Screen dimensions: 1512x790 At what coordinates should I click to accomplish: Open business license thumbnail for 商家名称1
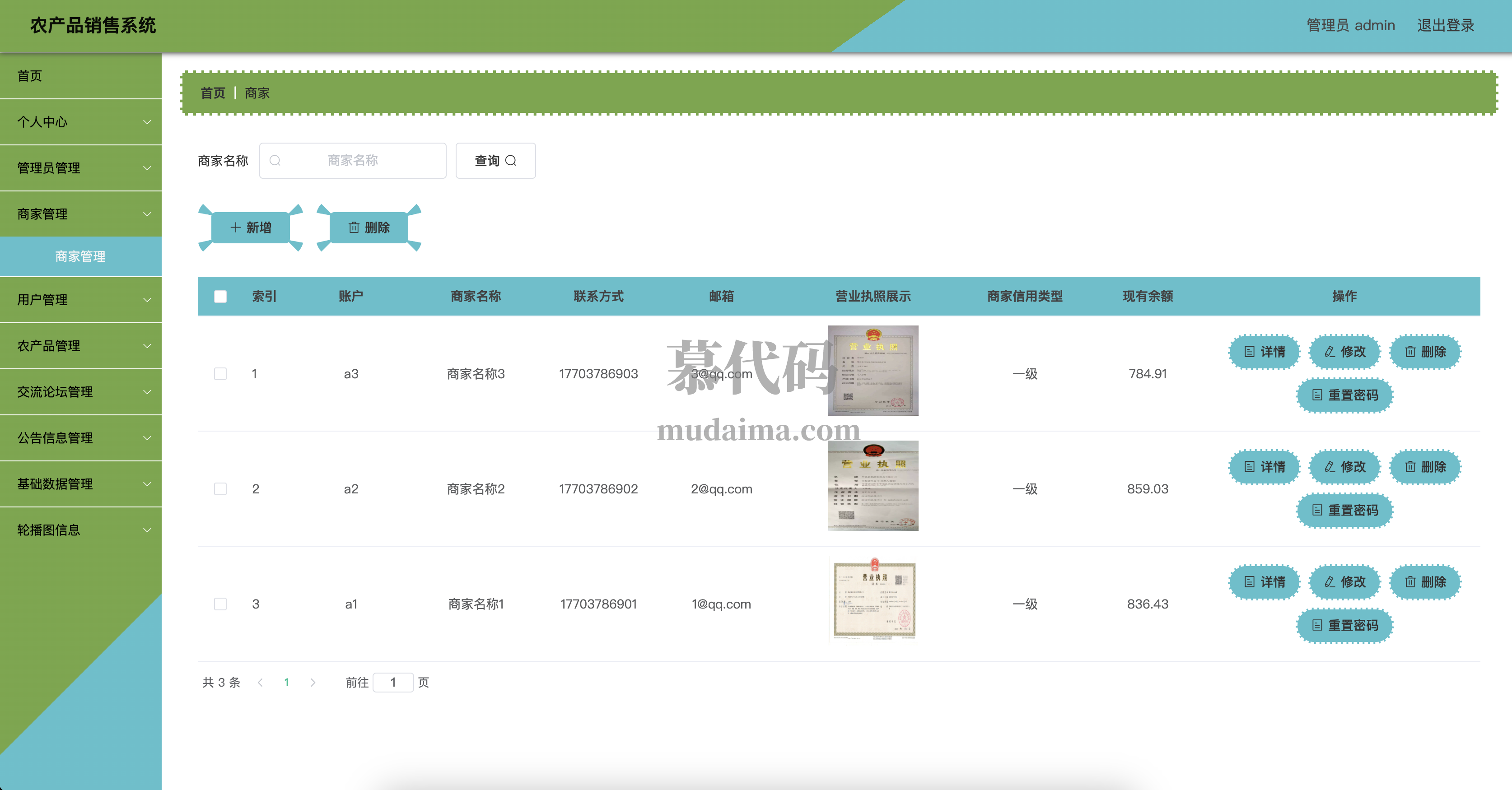point(873,600)
